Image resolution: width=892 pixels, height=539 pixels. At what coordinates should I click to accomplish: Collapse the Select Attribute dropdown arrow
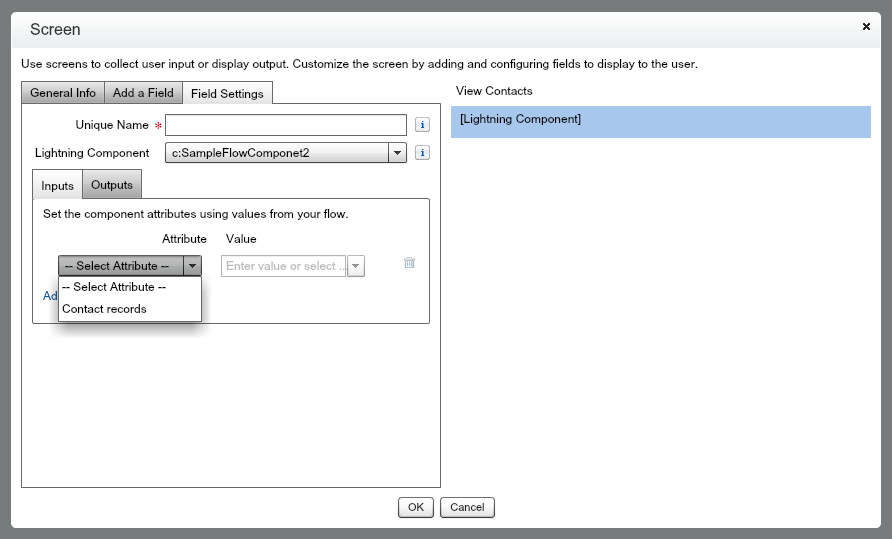[193, 266]
